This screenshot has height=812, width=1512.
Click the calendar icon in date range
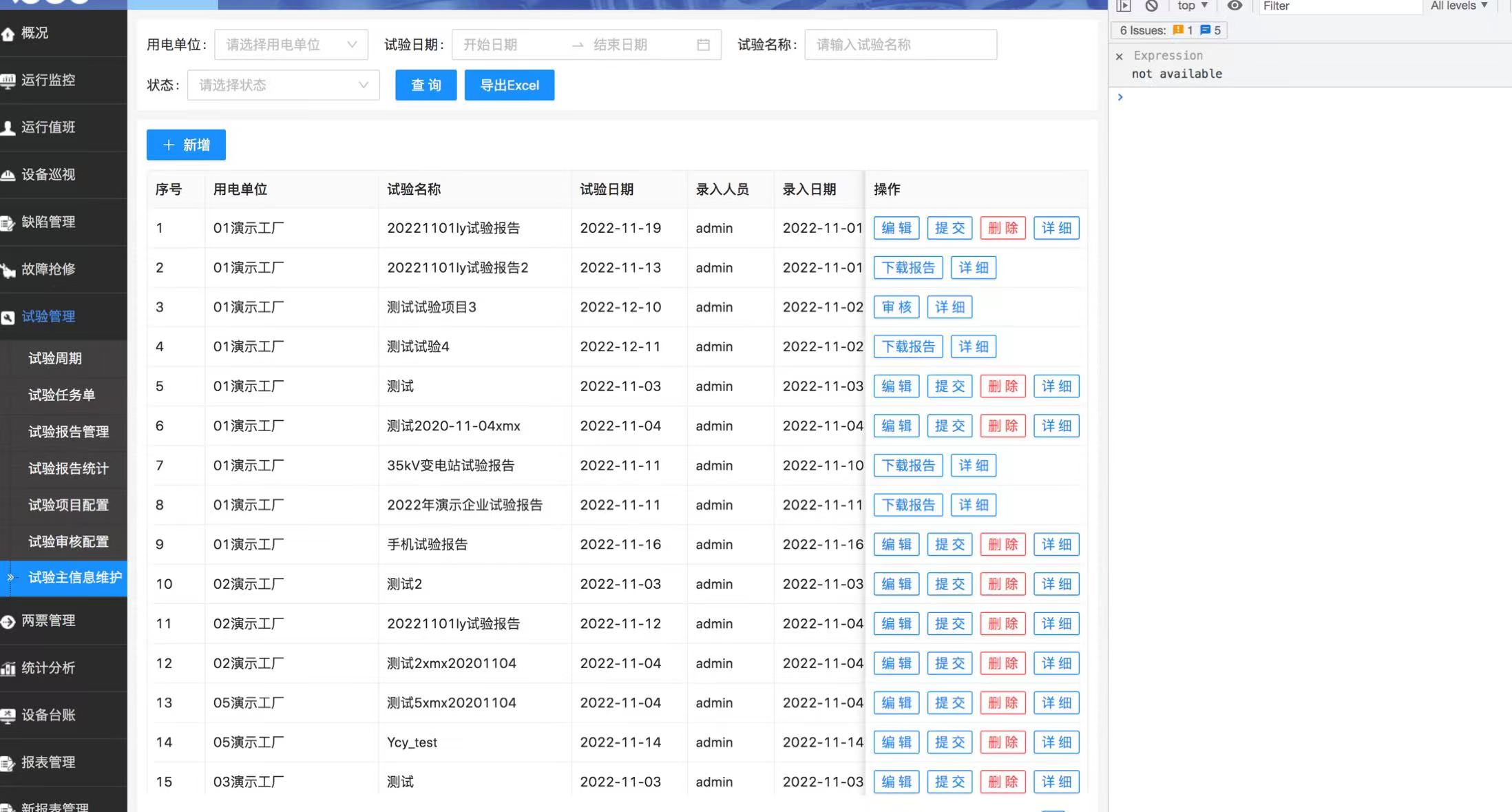[703, 45]
